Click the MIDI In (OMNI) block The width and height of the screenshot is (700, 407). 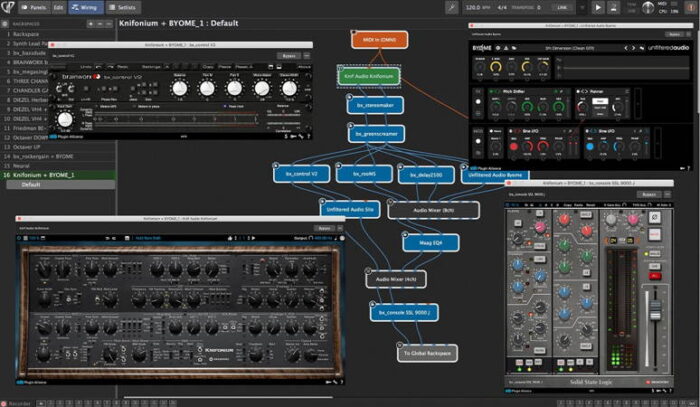[374, 40]
